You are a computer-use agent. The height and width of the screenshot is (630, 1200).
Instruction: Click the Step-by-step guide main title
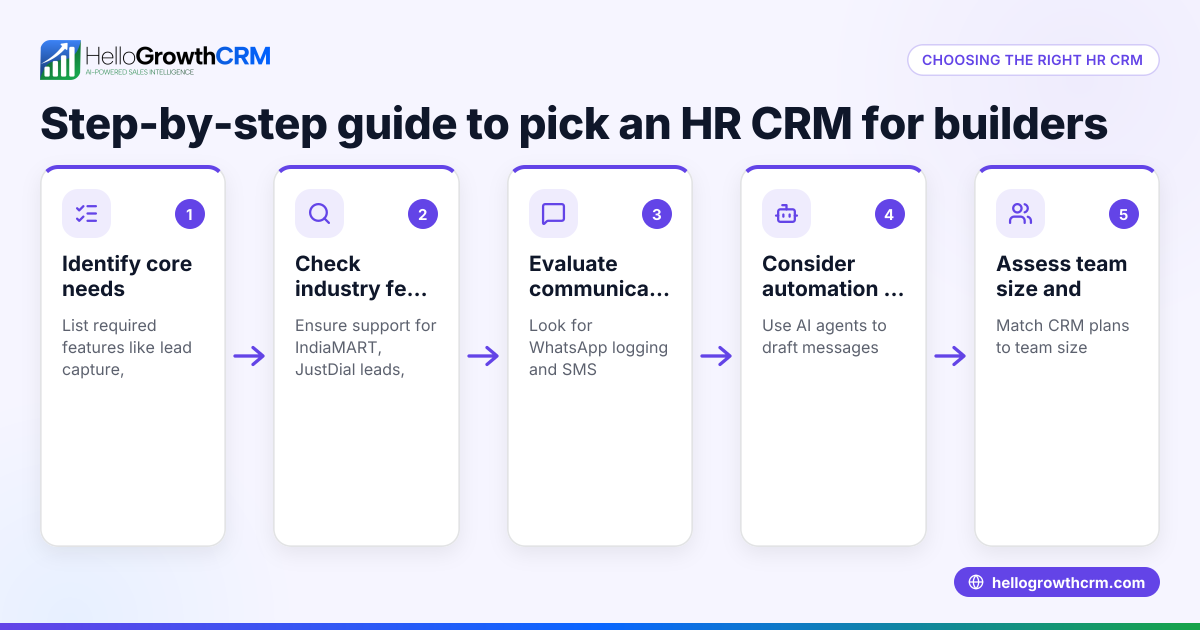[x=574, y=124]
